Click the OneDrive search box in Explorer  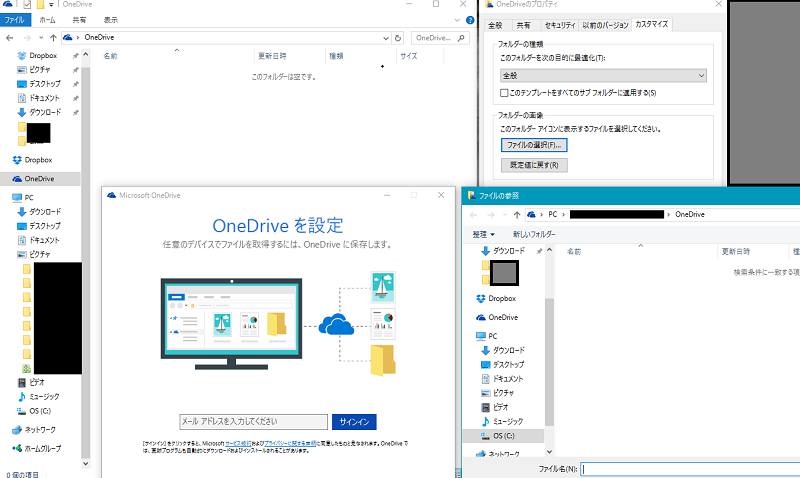[x=440, y=38]
